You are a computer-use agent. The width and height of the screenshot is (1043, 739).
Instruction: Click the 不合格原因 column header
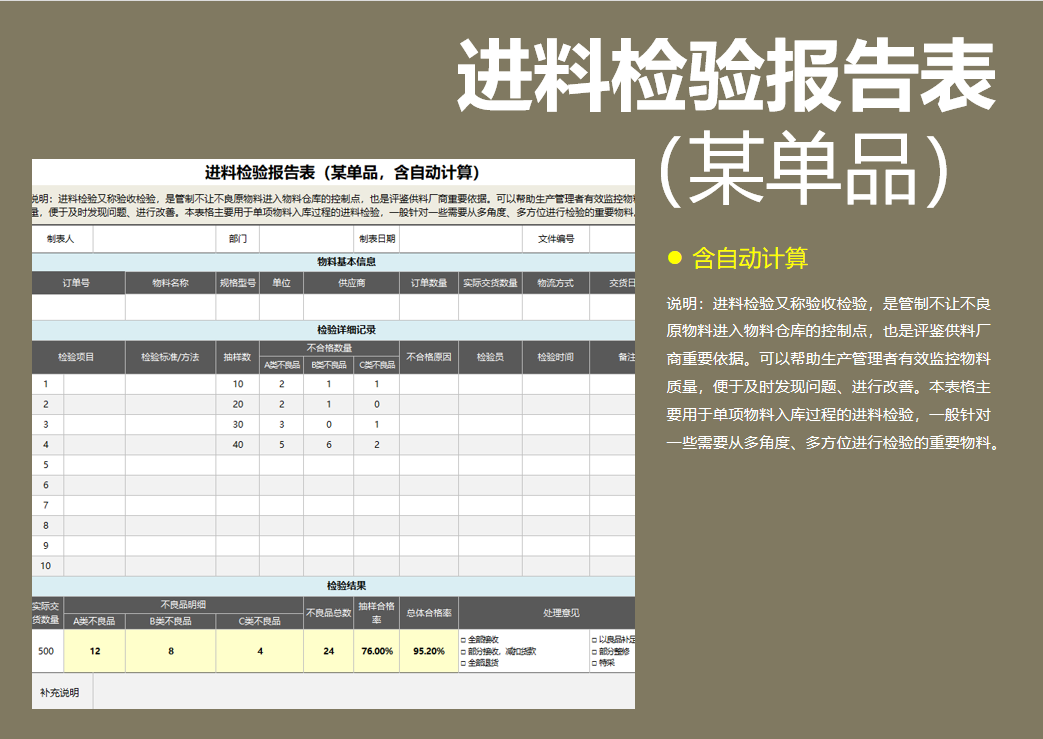(x=429, y=357)
